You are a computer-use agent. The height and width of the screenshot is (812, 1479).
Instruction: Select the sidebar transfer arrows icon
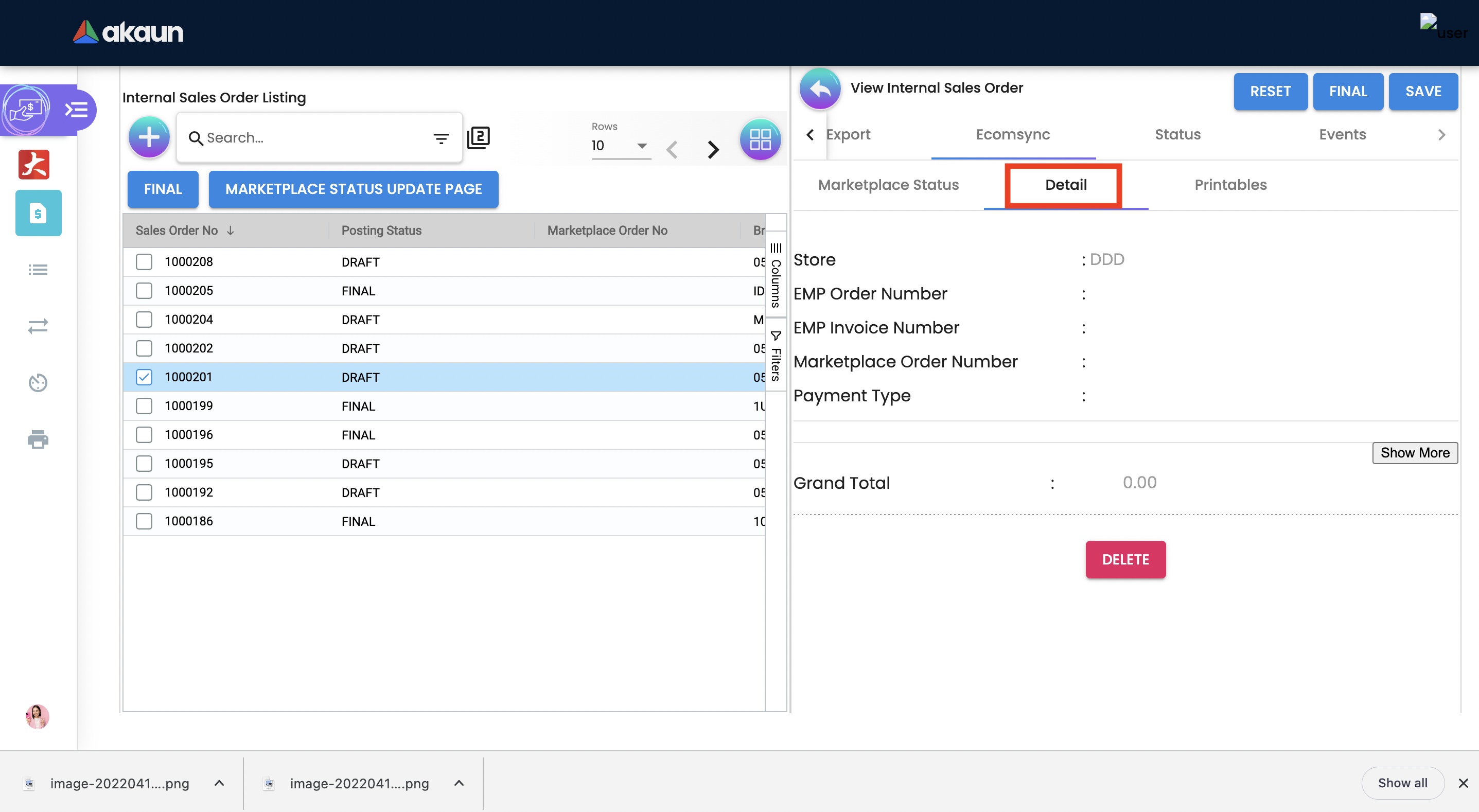[38, 326]
